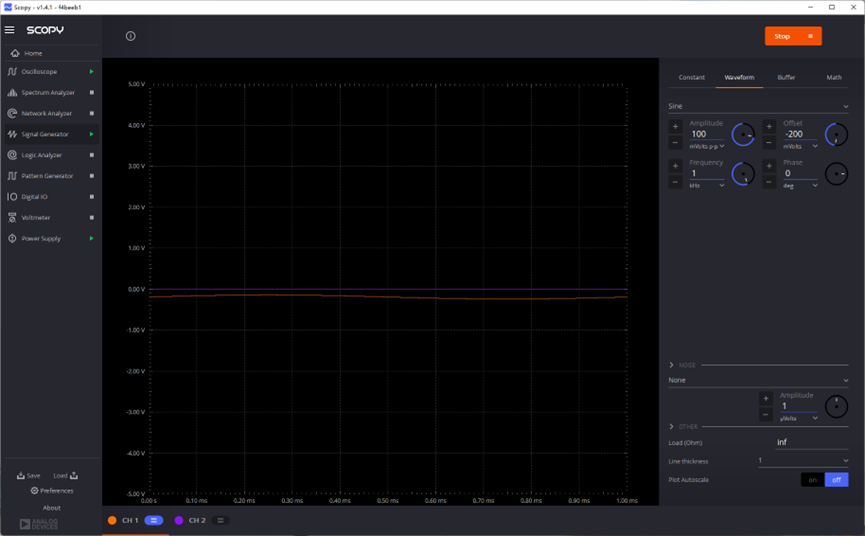Toggle Power Supply run indicator
The image size is (865, 536).
pyautogui.click(x=92, y=238)
